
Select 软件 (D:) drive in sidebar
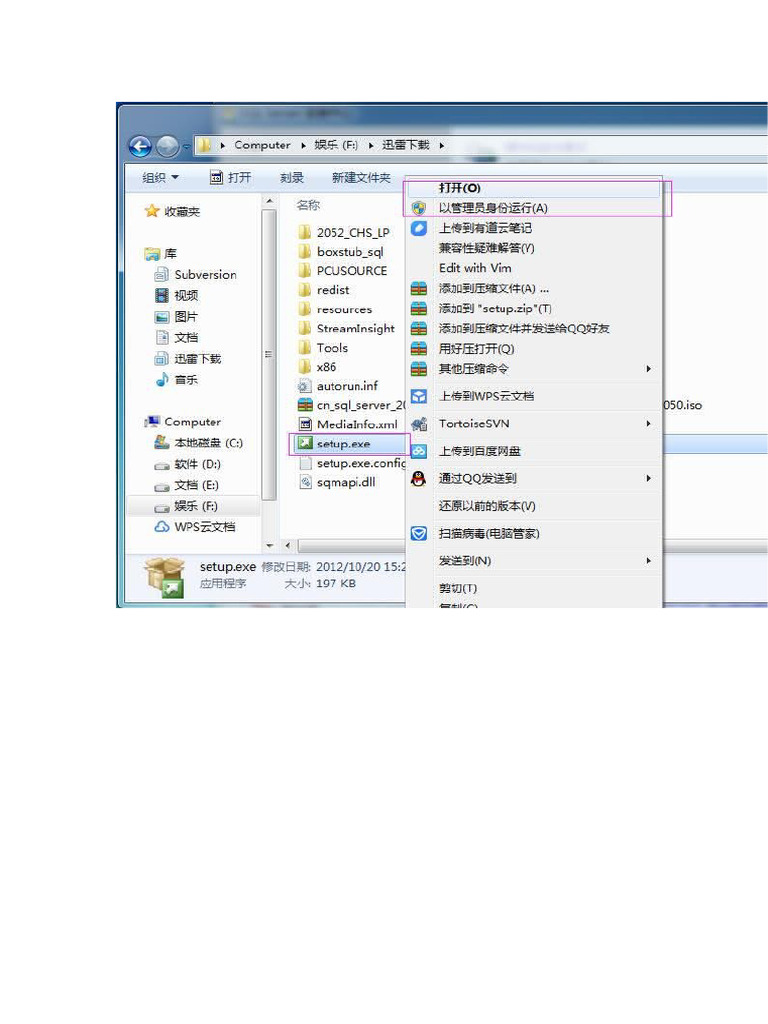pyautogui.click(x=197, y=464)
